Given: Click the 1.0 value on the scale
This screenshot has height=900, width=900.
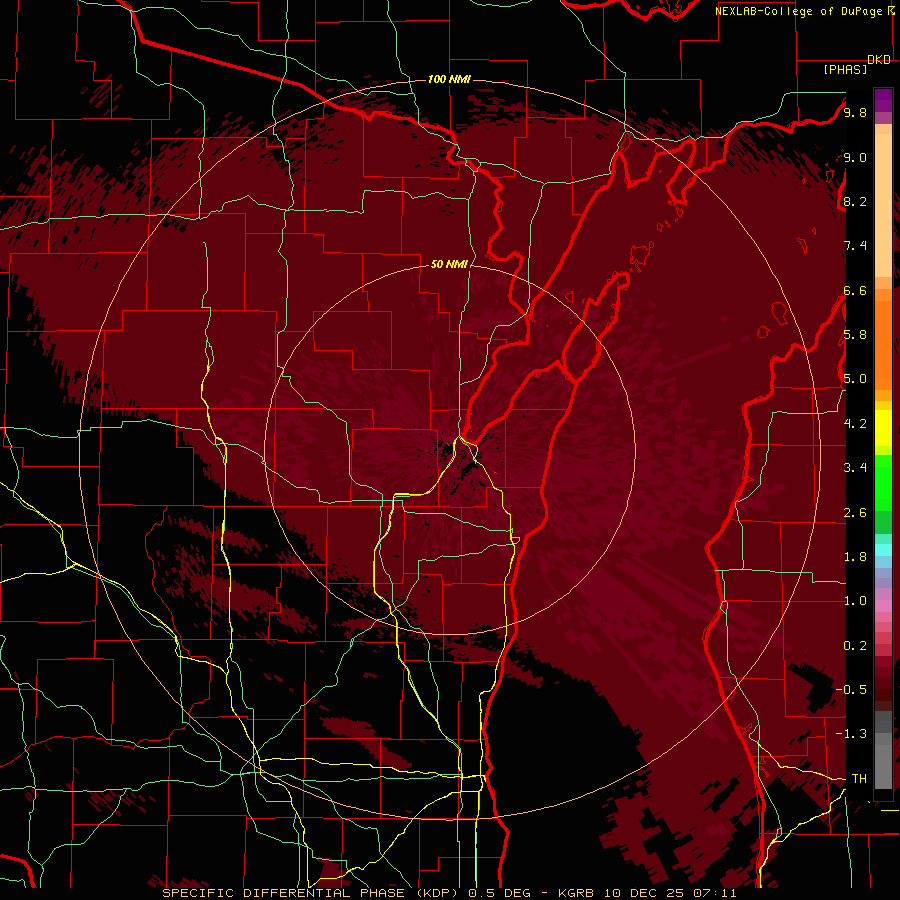Looking at the screenshot, I should pos(855,601).
